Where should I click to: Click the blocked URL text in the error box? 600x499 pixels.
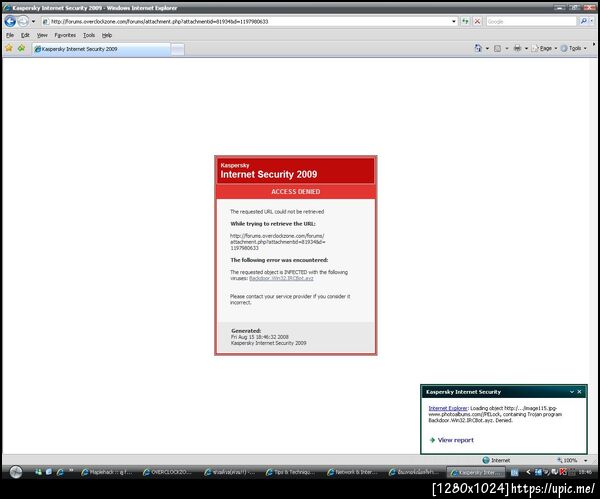coord(277,242)
